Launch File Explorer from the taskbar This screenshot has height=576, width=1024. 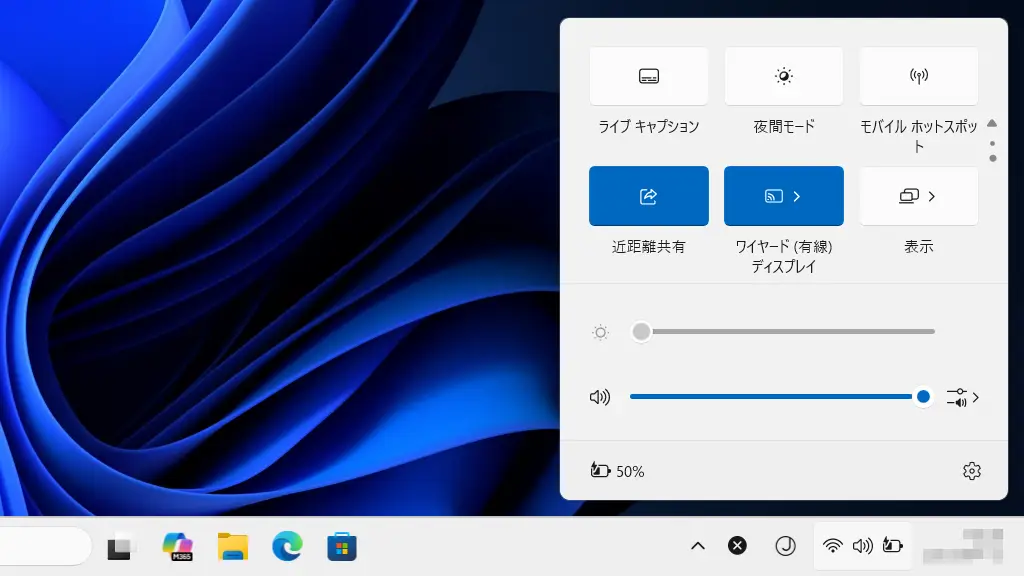[233, 546]
